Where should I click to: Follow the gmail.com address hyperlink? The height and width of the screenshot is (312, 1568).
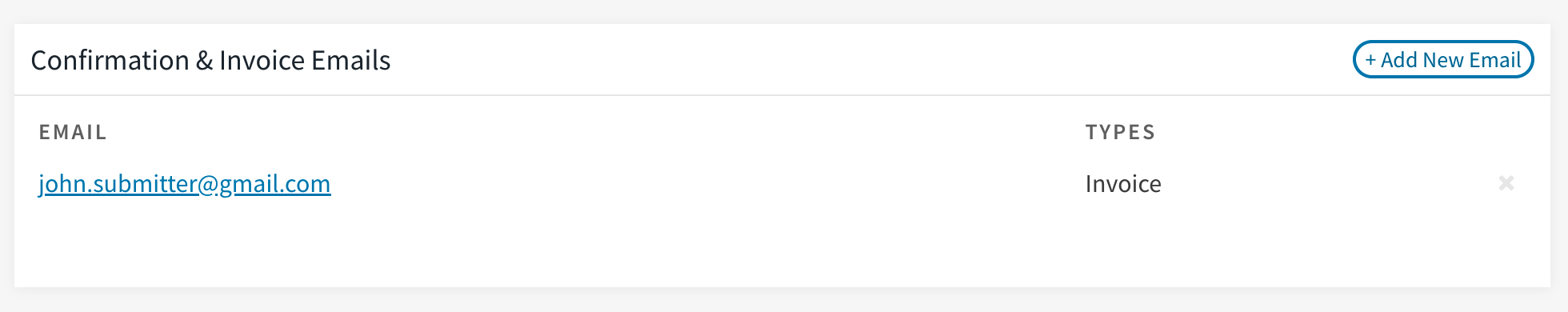coord(185,184)
